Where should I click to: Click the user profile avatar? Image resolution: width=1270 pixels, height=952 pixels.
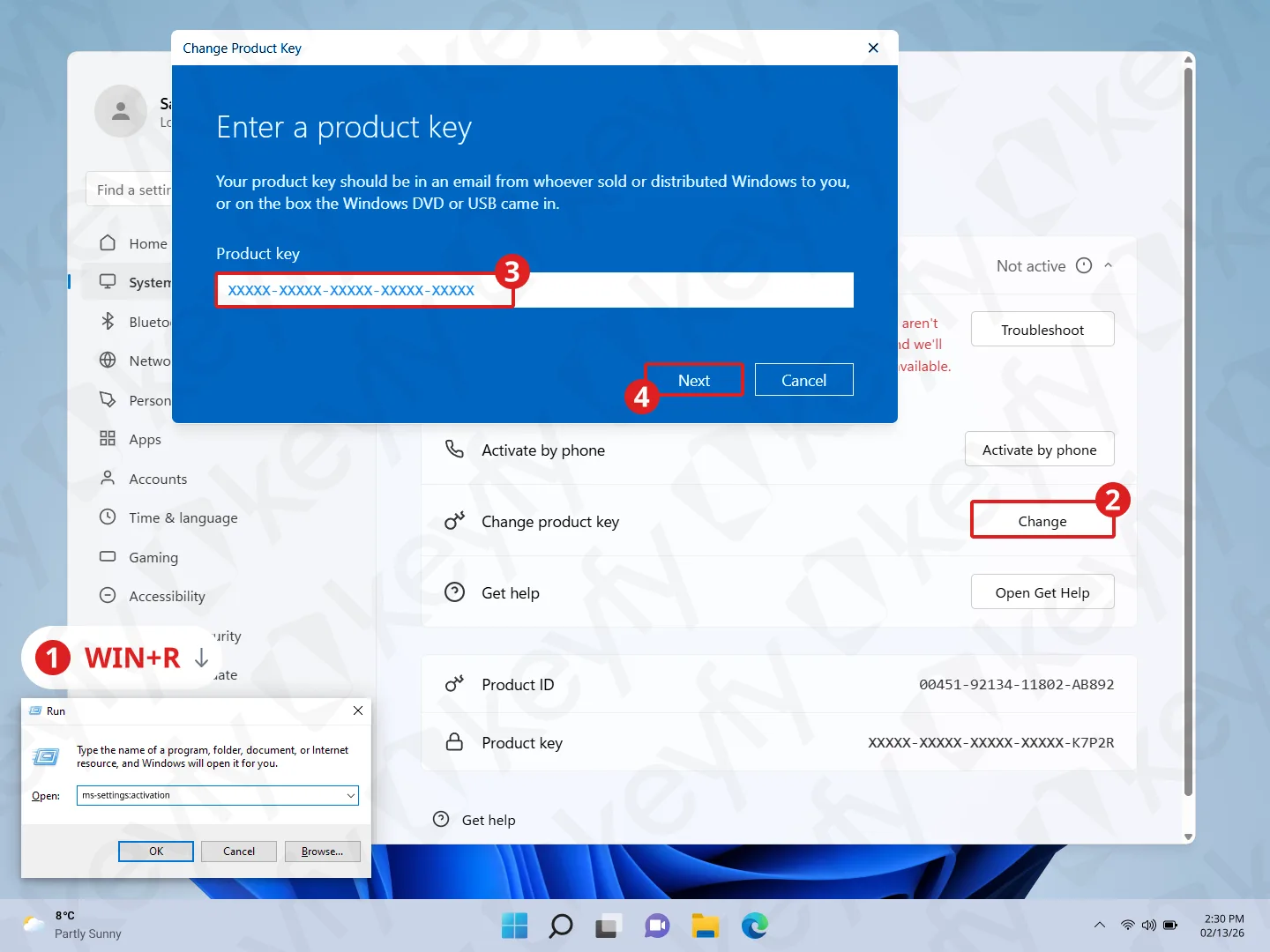(121, 111)
